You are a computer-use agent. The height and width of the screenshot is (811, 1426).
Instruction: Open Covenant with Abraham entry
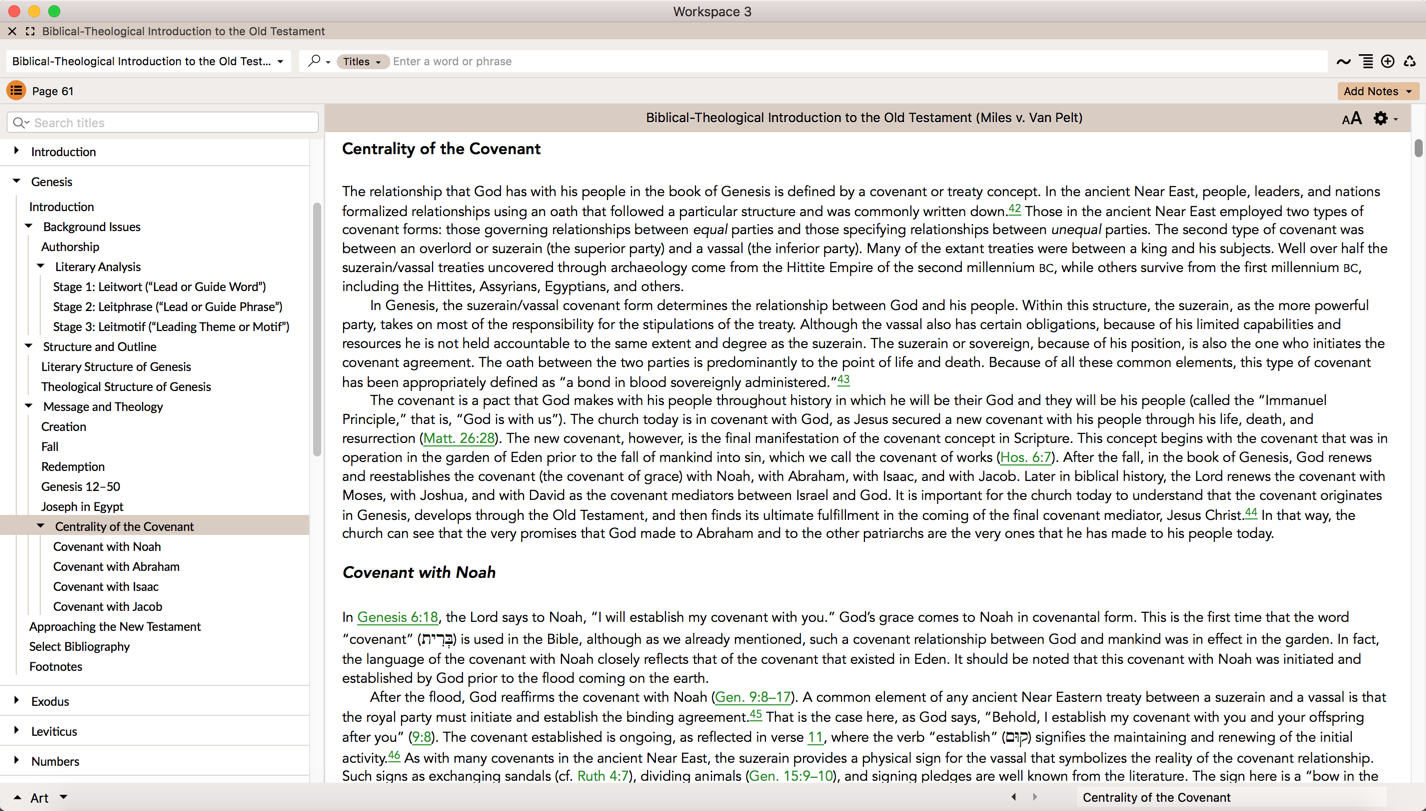click(116, 566)
